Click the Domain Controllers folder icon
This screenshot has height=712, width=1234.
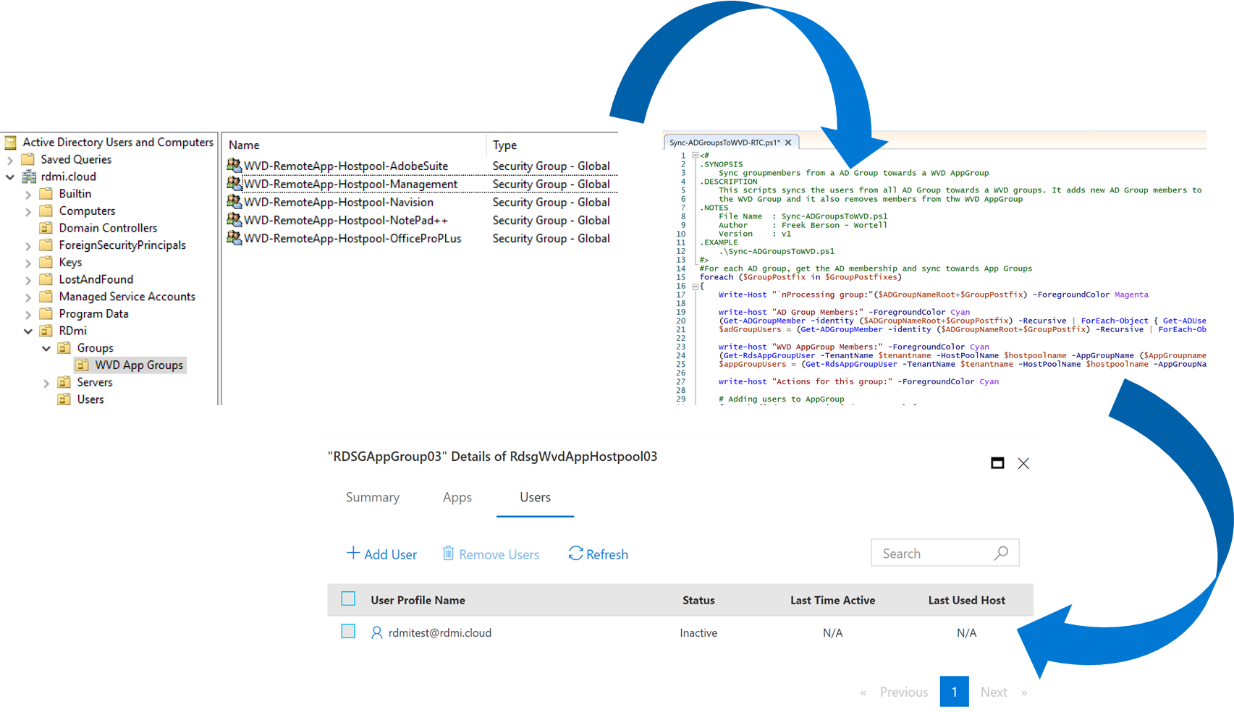pyautogui.click(x=46, y=228)
